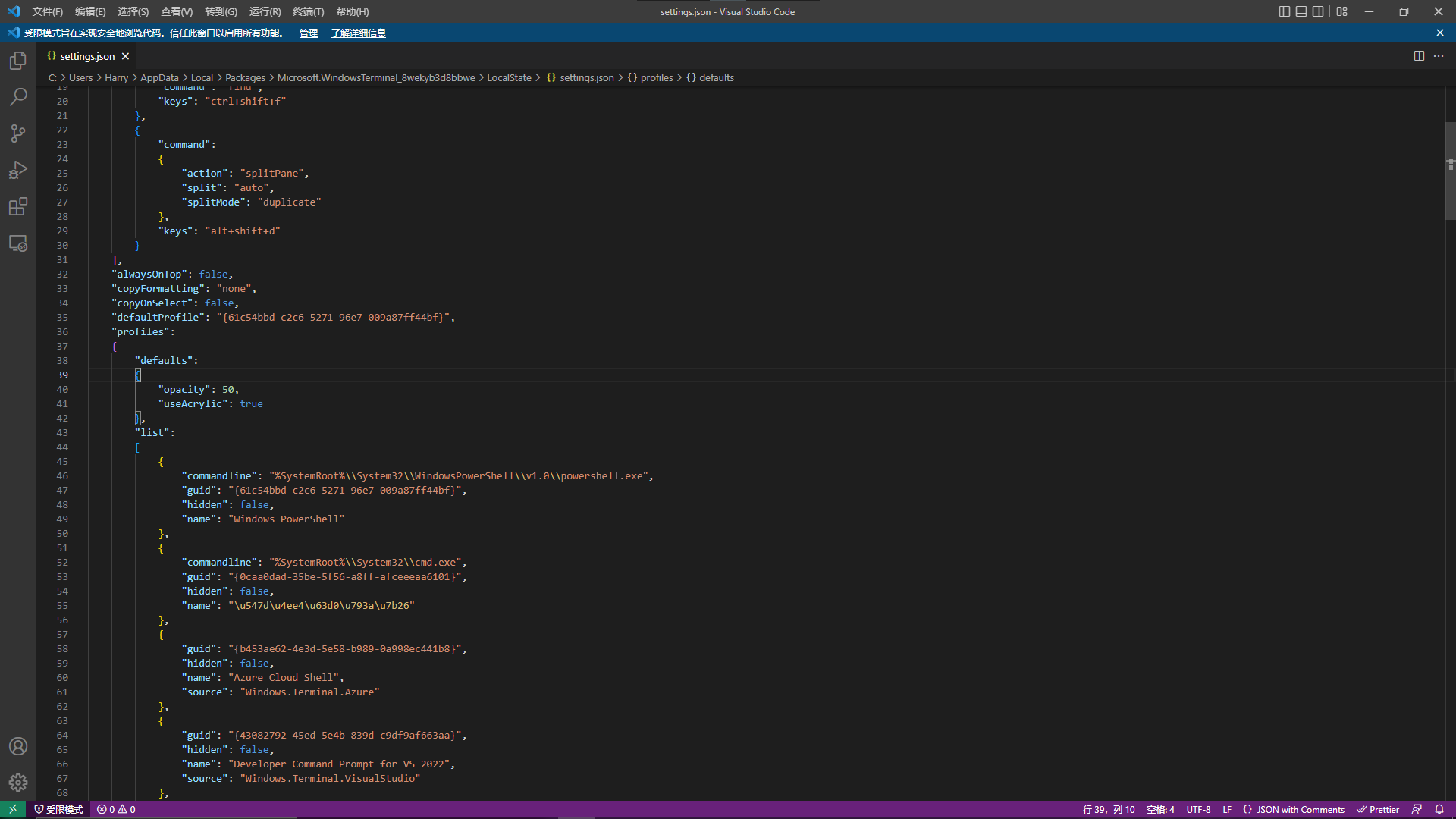1456x819 pixels.
Task: Open the notifications bell in status bar
Action: coord(1439,809)
